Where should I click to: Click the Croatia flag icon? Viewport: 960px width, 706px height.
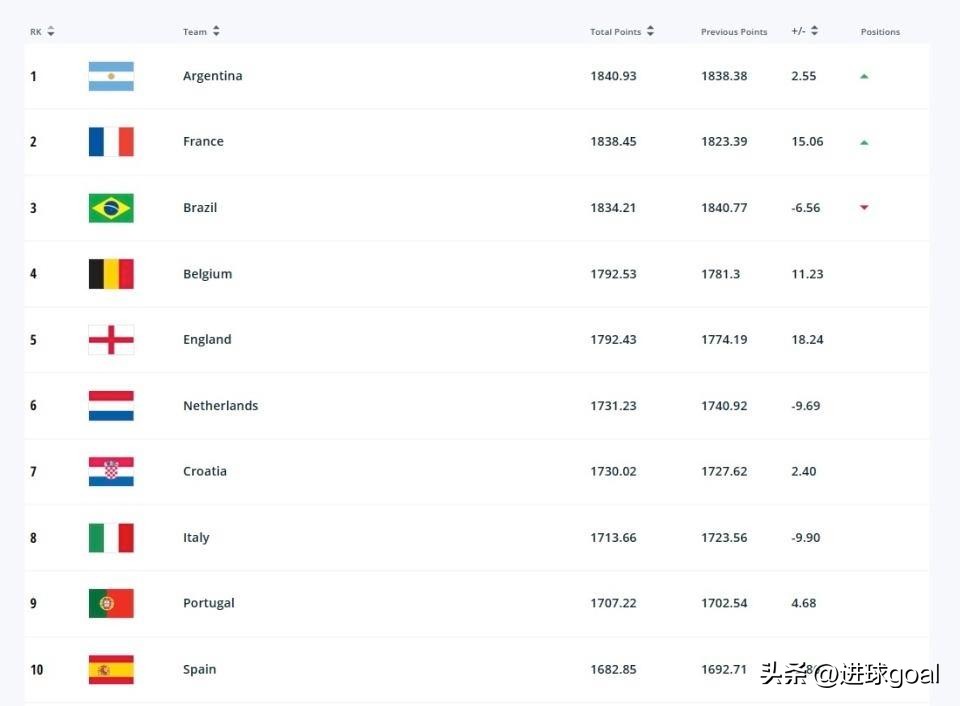pyautogui.click(x=111, y=472)
